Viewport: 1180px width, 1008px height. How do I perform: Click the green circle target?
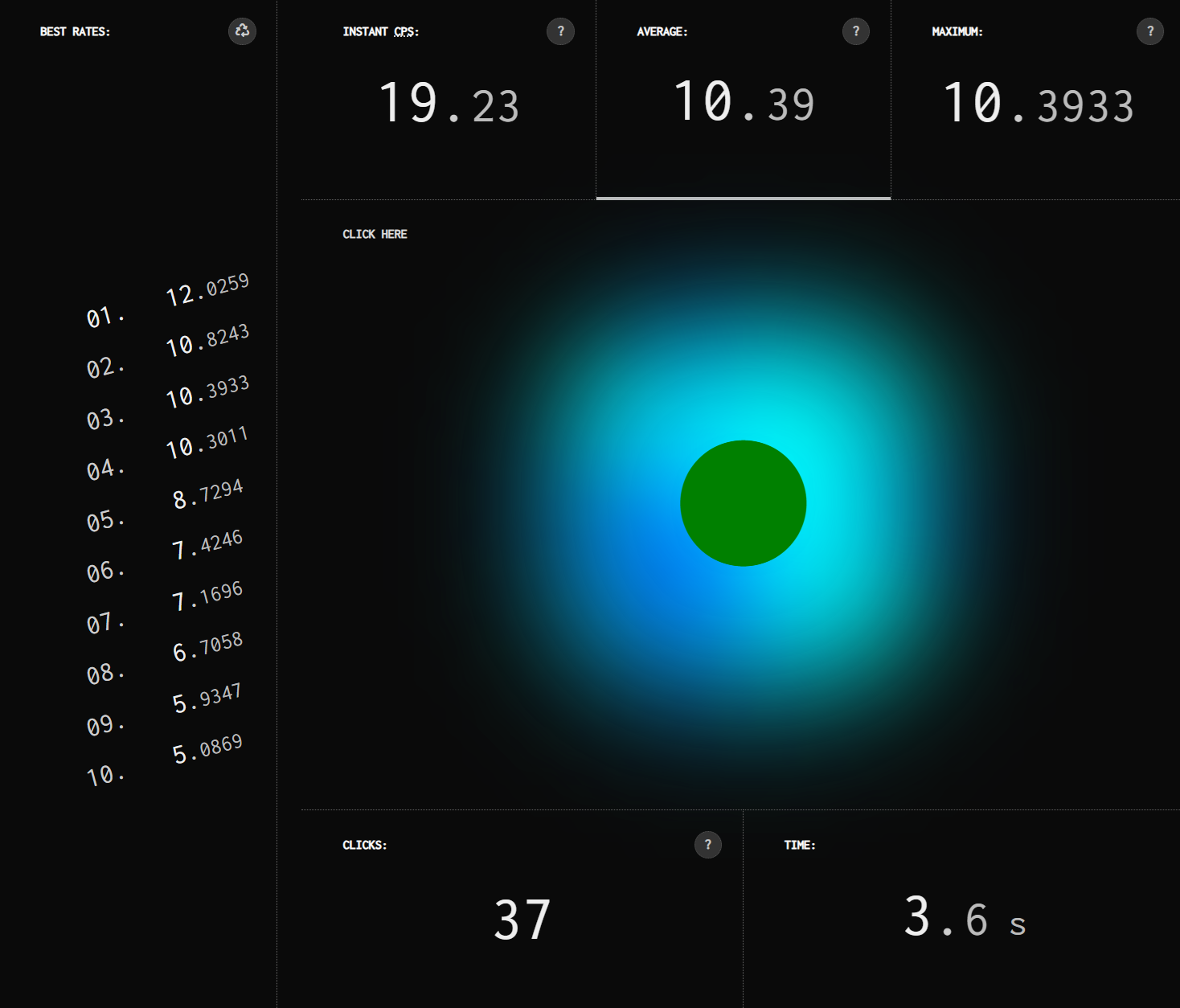tap(744, 503)
